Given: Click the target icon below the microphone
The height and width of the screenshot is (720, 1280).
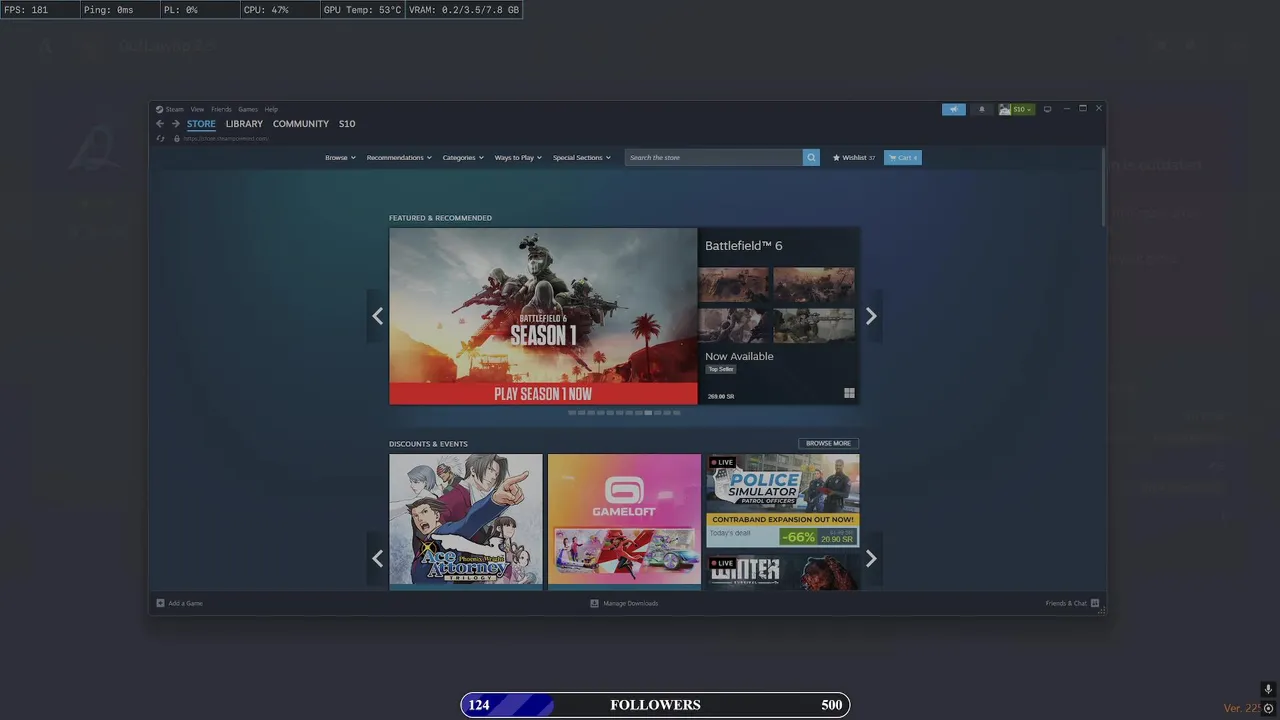Looking at the screenshot, I should pyautogui.click(x=1268, y=708).
